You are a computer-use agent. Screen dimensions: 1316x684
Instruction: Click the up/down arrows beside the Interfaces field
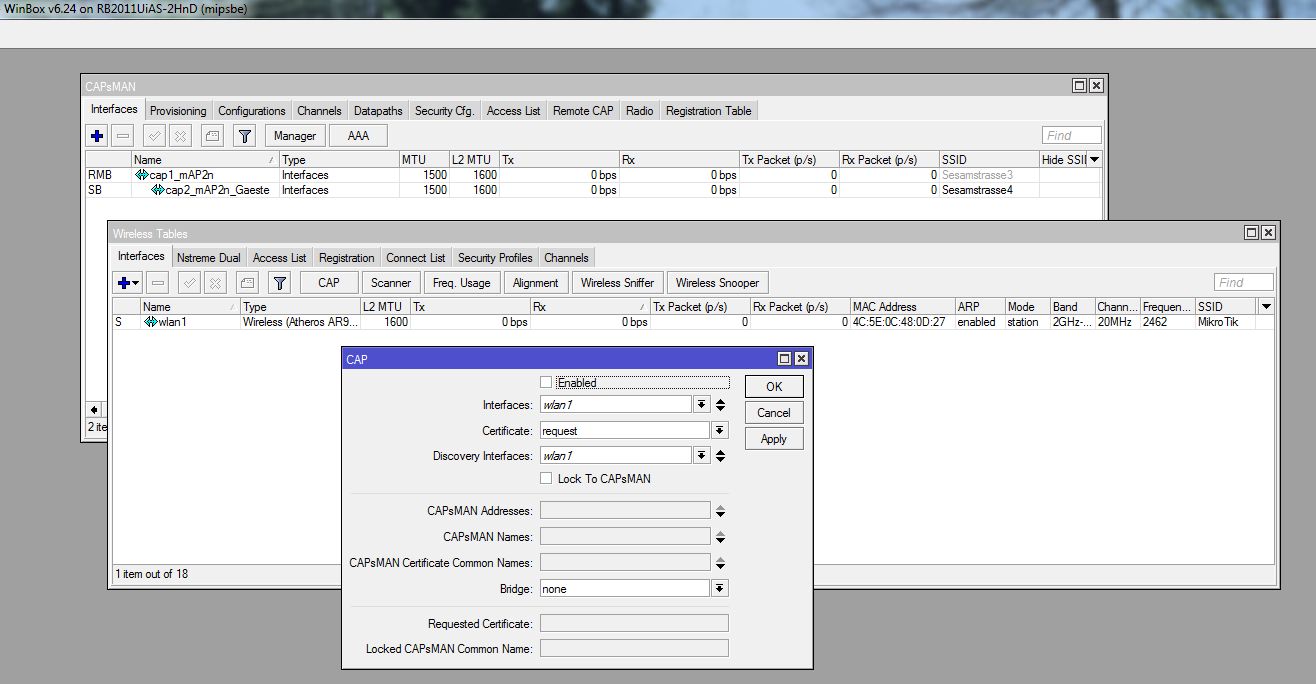click(721, 405)
